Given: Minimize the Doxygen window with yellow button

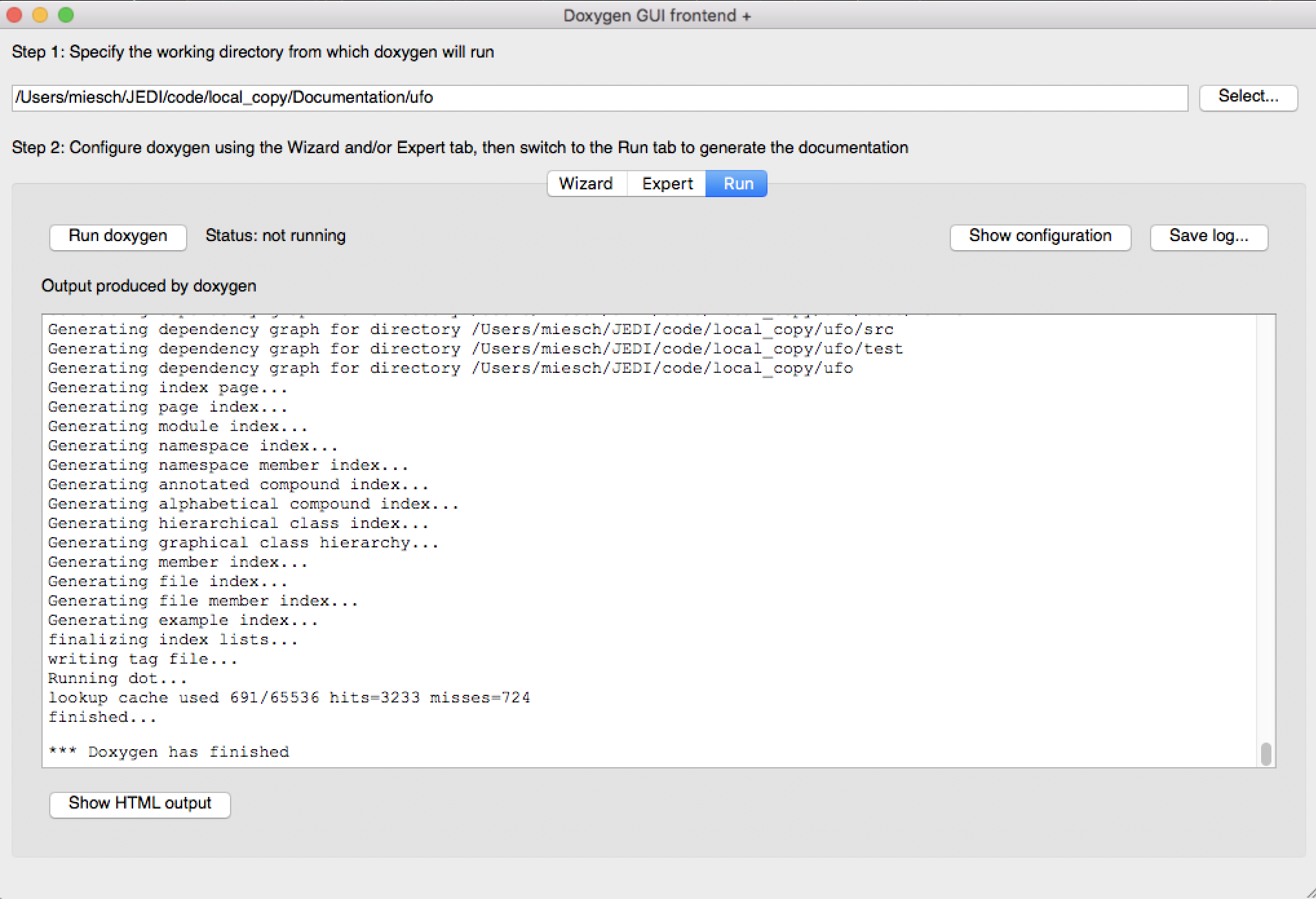Looking at the screenshot, I should click(40, 15).
